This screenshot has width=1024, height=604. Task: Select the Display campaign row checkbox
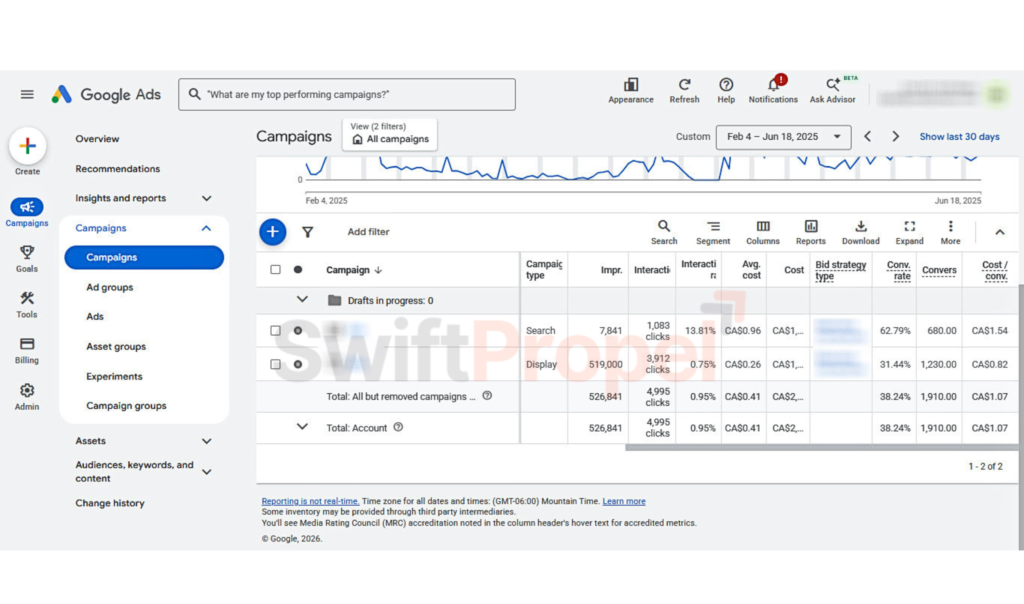tap(276, 364)
